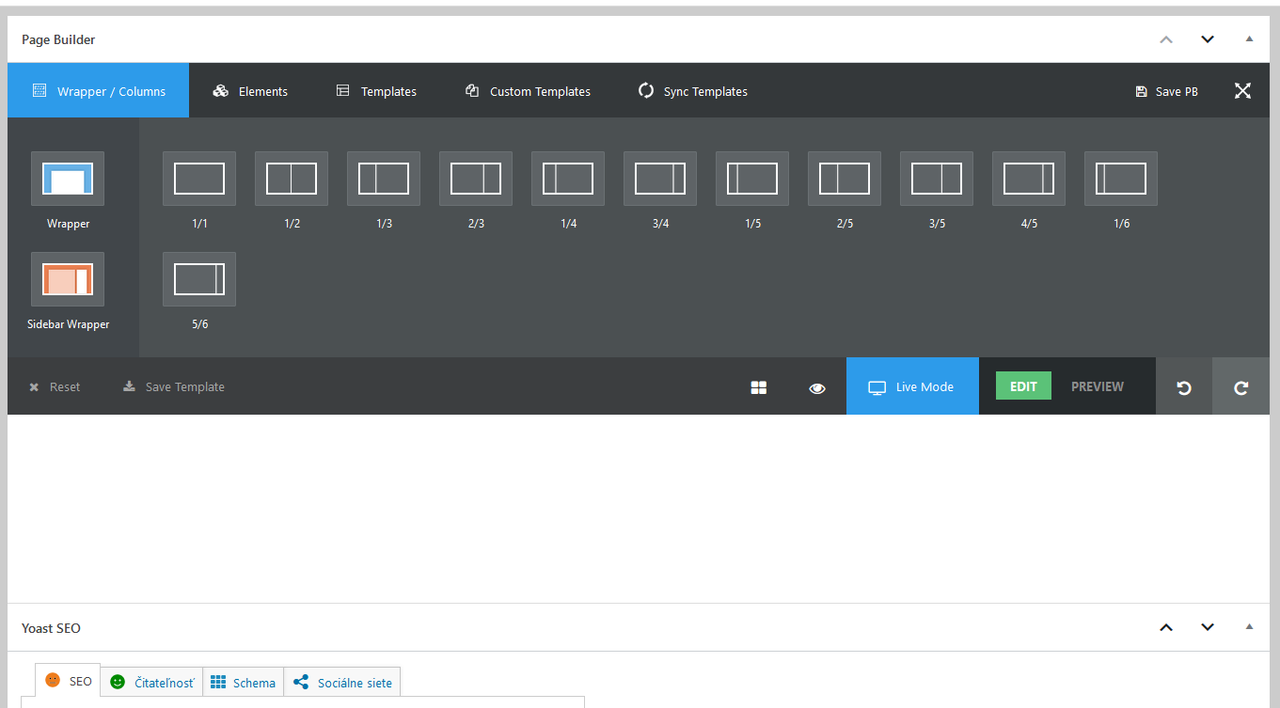Image resolution: width=1280 pixels, height=708 pixels.
Task: Switch to the Templates tab
Action: [x=376, y=91]
